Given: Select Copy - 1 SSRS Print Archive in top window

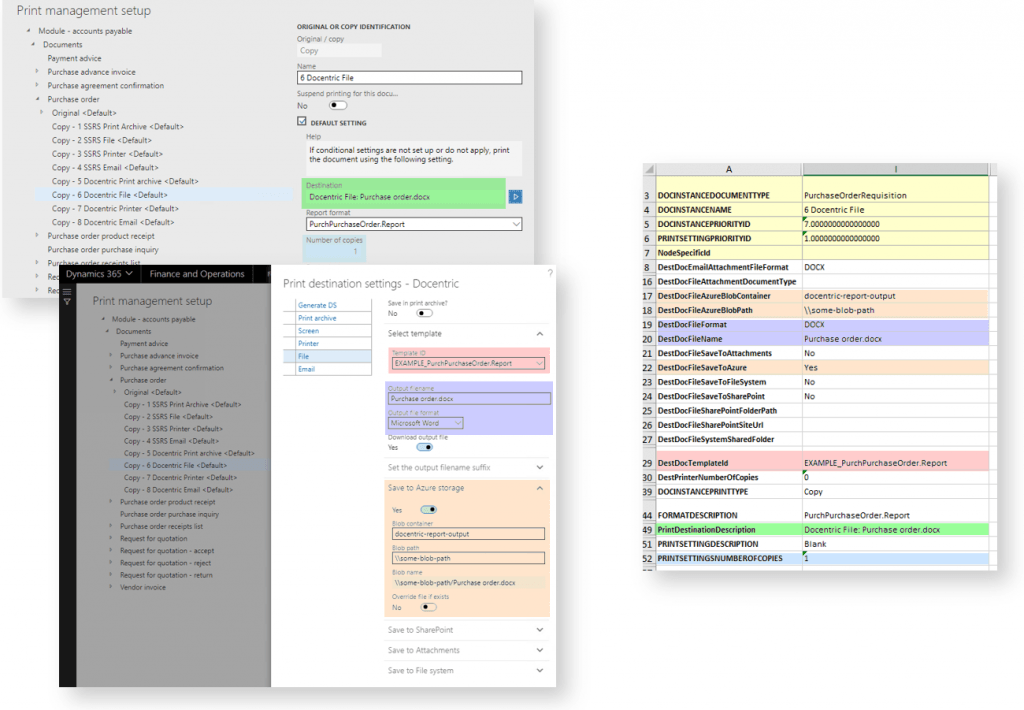Looking at the screenshot, I should tap(118, 126).
